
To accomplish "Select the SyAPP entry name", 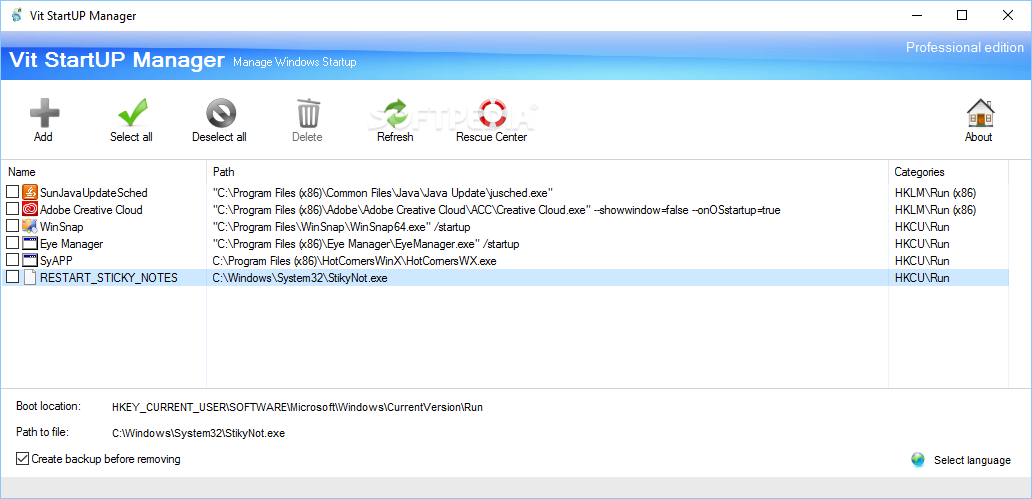I will point(56,261).
